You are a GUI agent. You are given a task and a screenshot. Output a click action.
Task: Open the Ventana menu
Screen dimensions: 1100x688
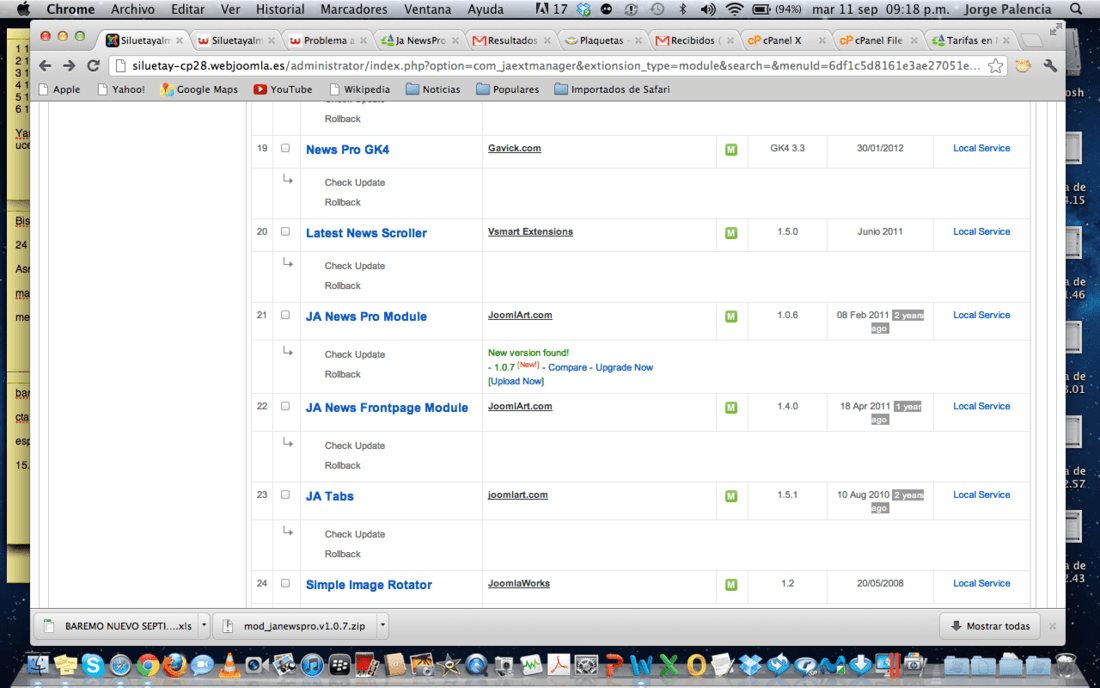[427, 9]
